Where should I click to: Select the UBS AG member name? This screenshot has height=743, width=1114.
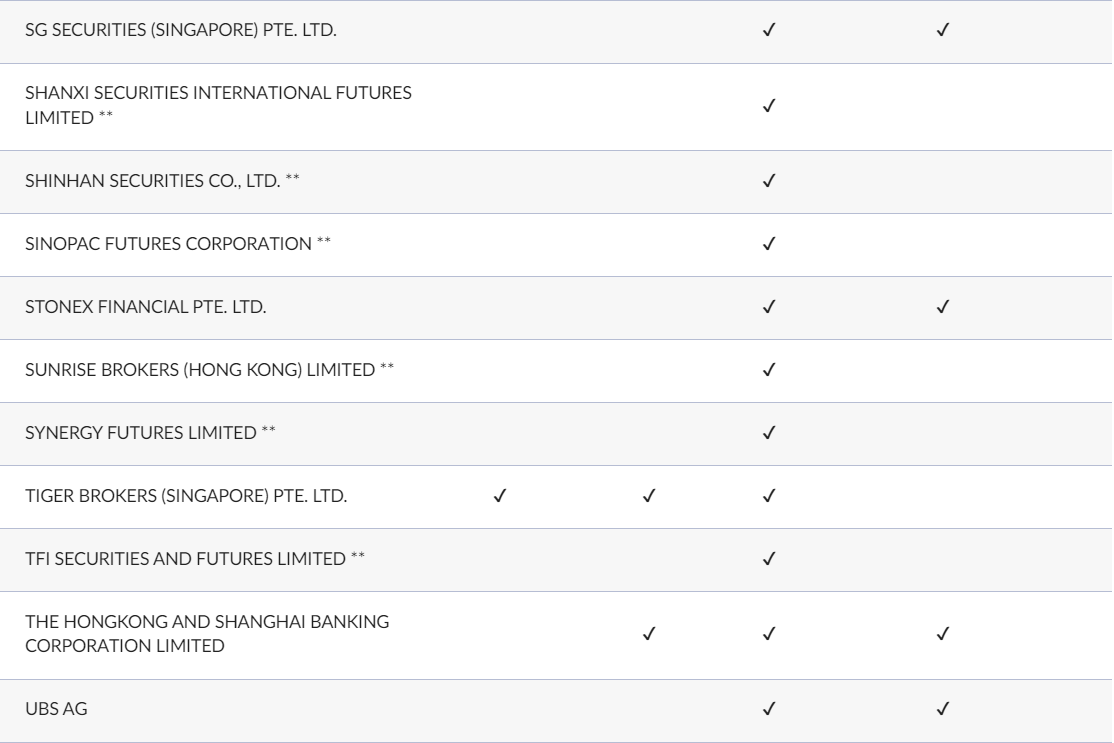(x=56, y=709)
